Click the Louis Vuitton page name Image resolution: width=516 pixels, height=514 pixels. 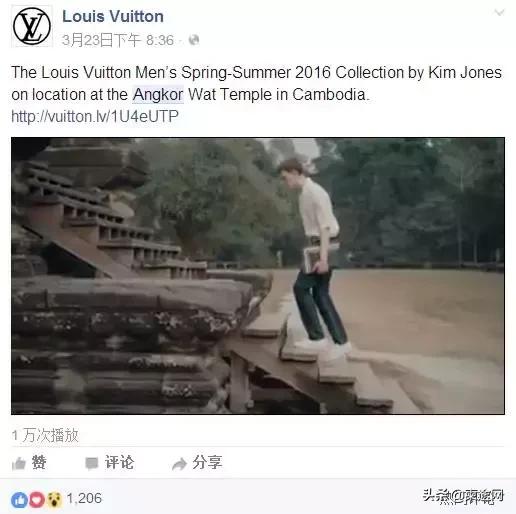click(113, 16)
